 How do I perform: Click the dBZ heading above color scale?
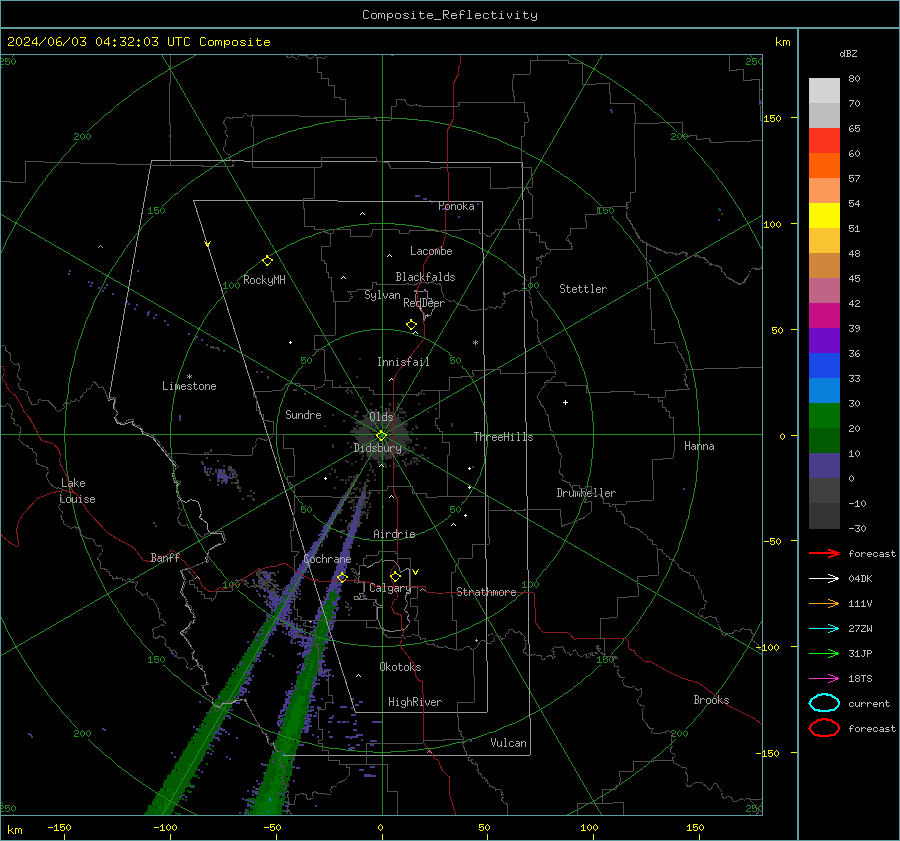tap(848, 53)
